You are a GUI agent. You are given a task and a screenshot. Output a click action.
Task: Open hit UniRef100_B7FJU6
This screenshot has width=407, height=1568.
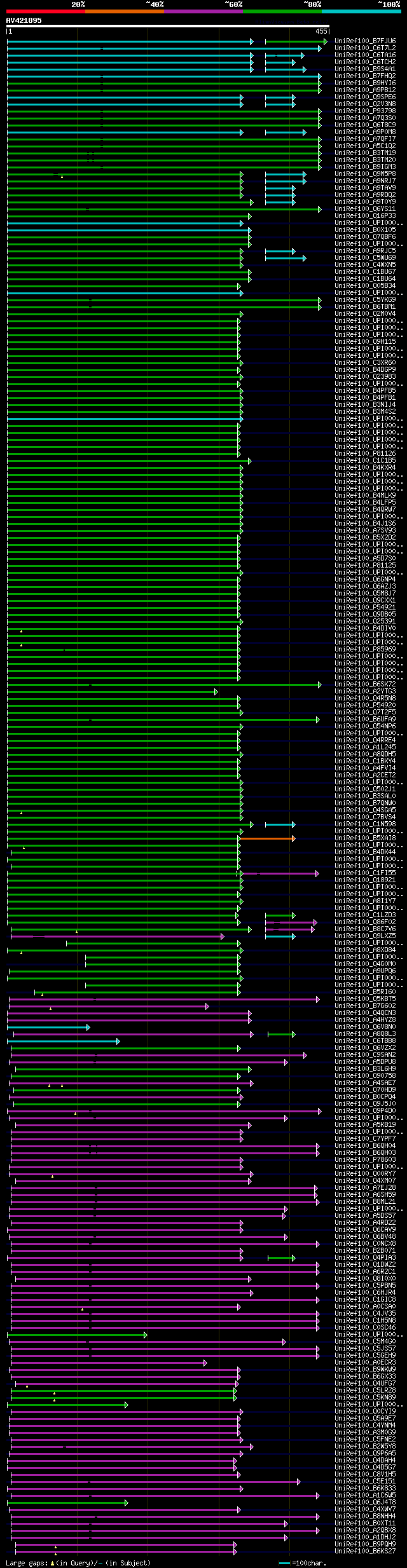pos(365,41)
